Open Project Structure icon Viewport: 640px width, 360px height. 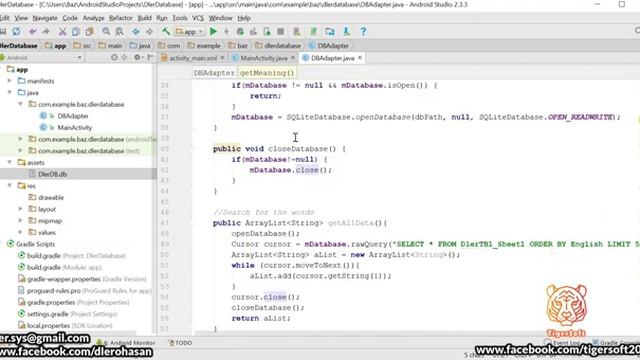pyautogui.click(x=330, y=31)
